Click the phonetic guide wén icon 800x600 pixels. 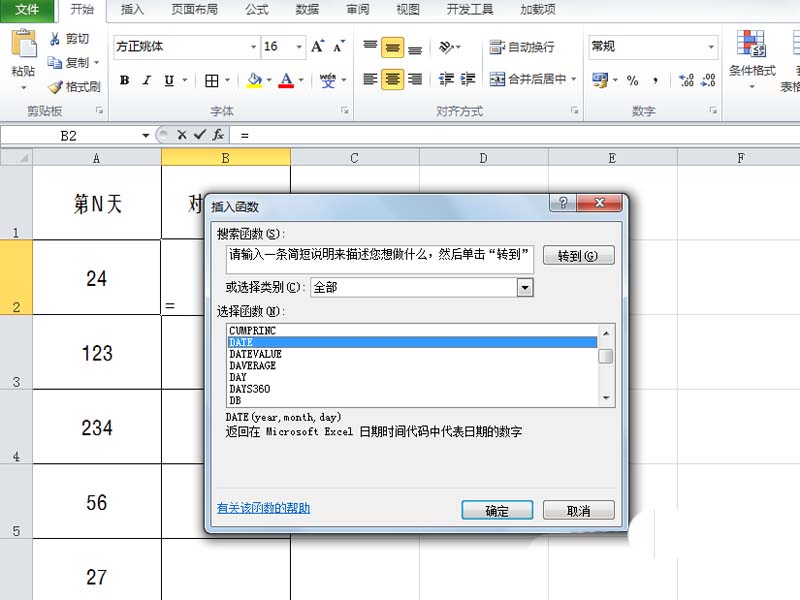click(x=328, y=80)
